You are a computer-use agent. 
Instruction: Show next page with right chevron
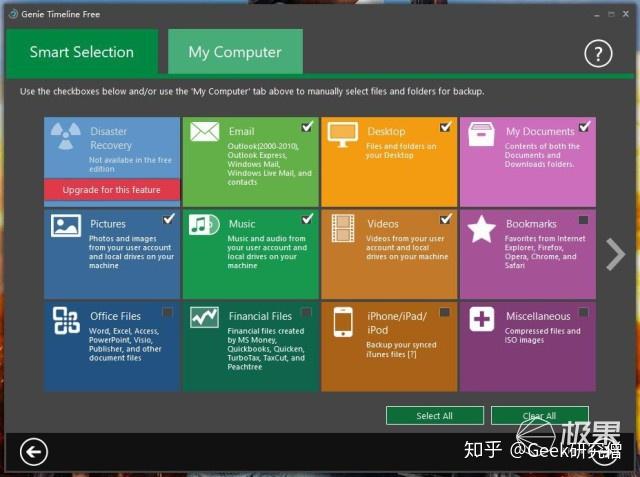coord(616,255)
